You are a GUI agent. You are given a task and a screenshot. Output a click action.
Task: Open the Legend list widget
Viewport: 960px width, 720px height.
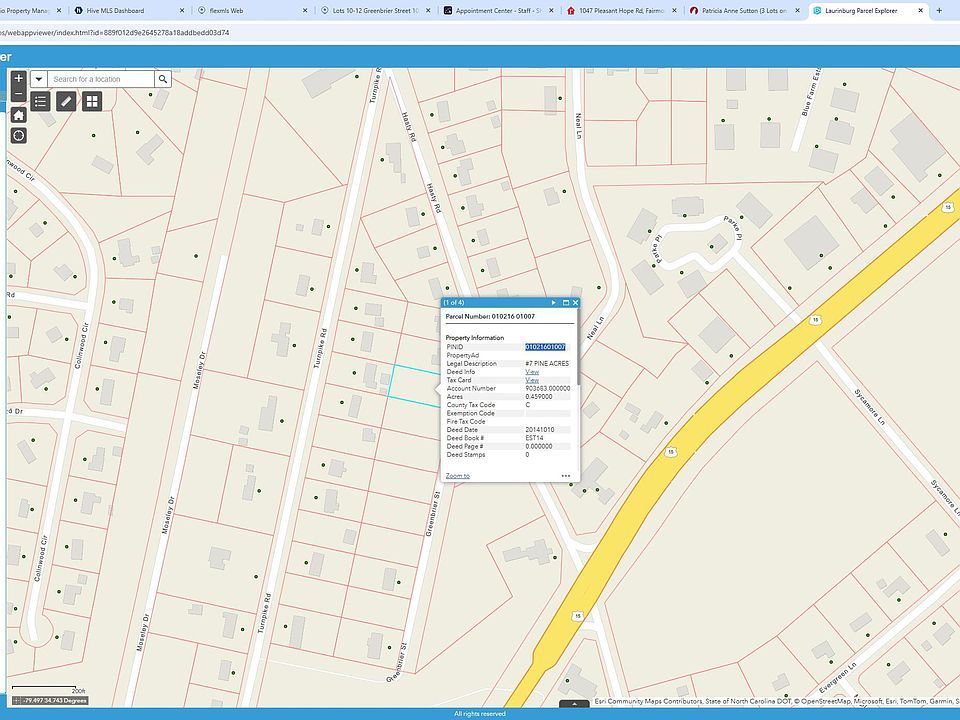pos(40,101)
